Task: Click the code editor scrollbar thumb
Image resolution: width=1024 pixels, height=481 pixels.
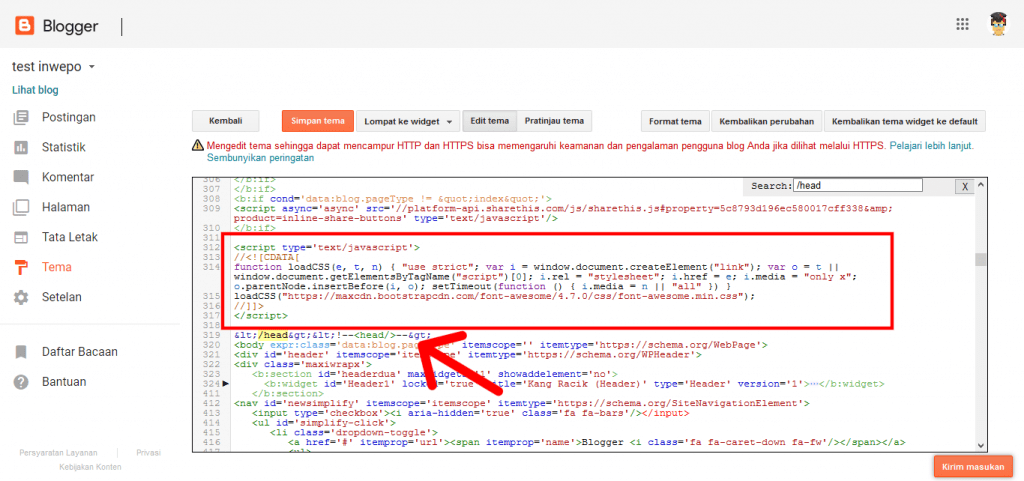Action: (x=980, y=260)
